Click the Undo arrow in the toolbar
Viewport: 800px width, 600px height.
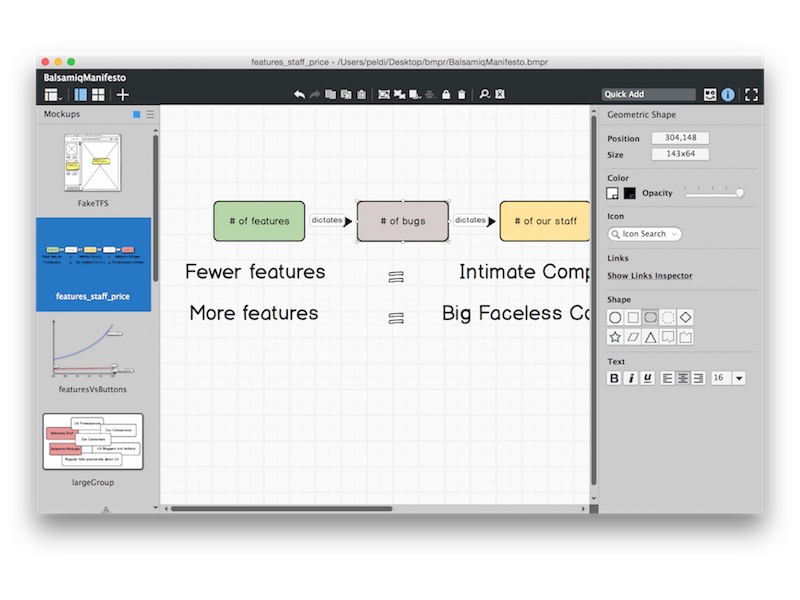pos(300,94)
